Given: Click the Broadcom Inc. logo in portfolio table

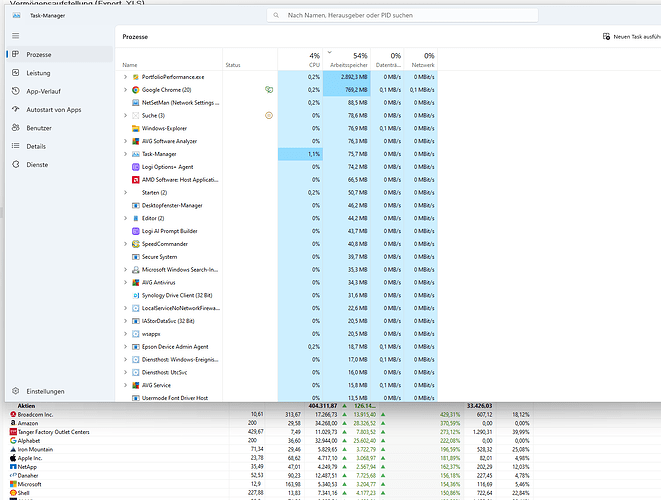Looking at the screenshot, I should (13, 414).
